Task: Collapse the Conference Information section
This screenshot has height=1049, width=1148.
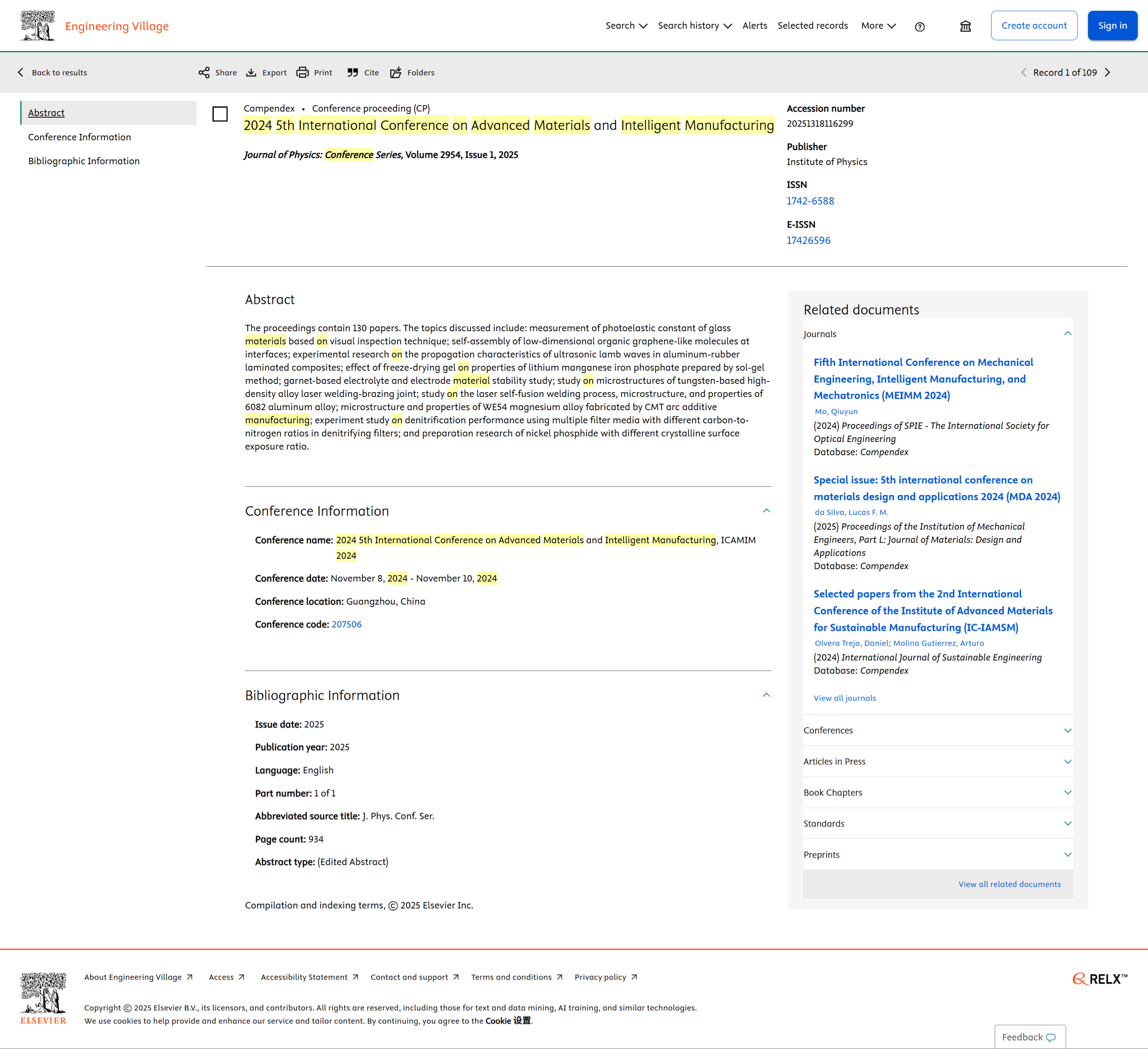Action: click(766, 511)
